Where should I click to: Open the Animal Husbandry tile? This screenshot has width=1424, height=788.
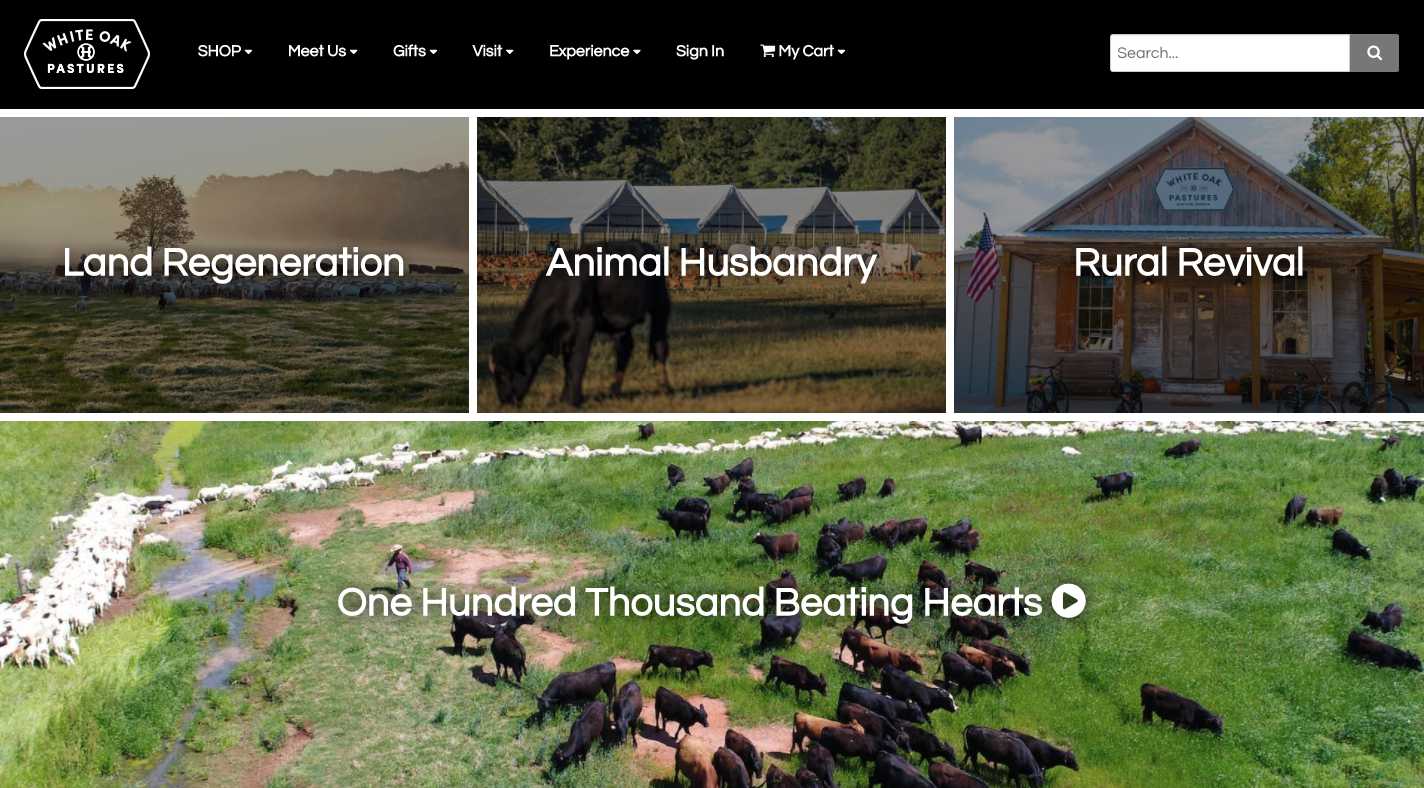point(711,265)
